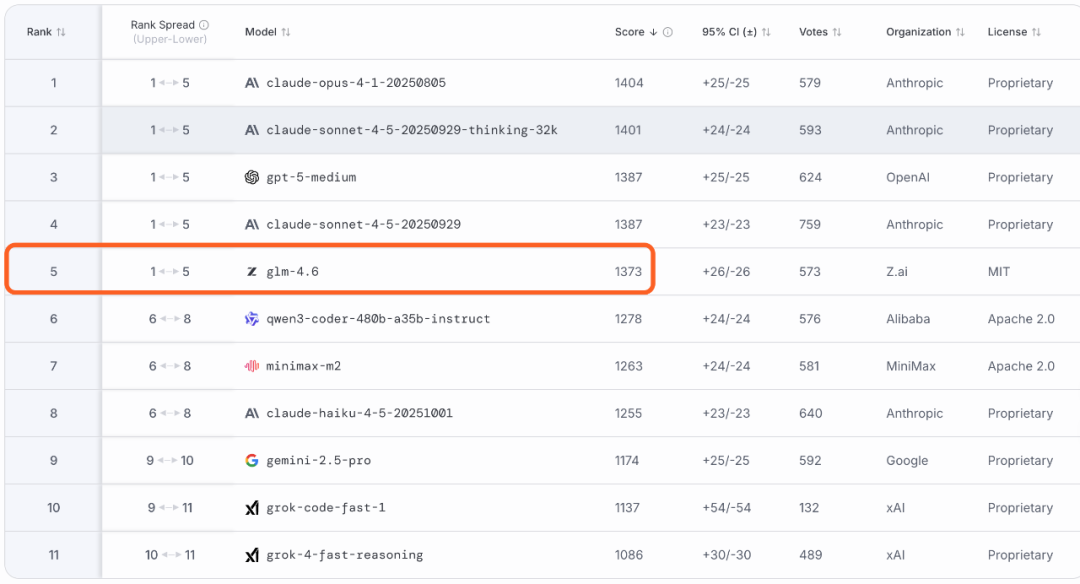The width and height of the screenshot is (1080, 584).
Task: Open Rank Spread info icon
Action: [204, 25]
